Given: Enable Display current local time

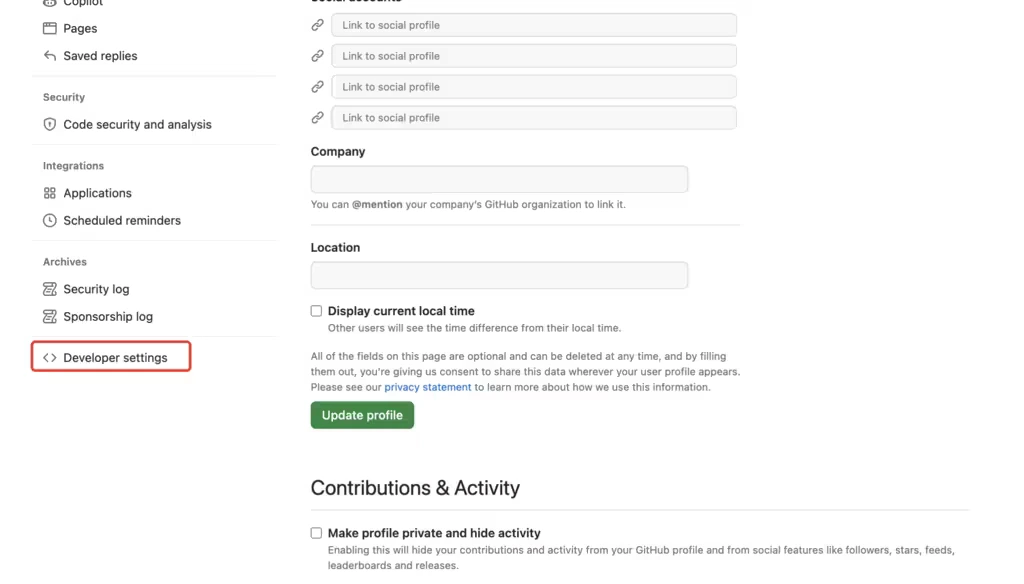Looking at the screenshot, I should tap(316, 310).
